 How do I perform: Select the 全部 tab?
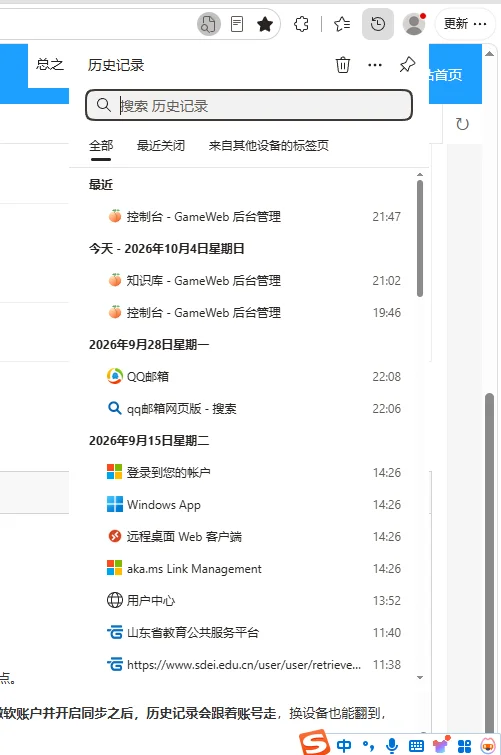click(x=101, y=146)
